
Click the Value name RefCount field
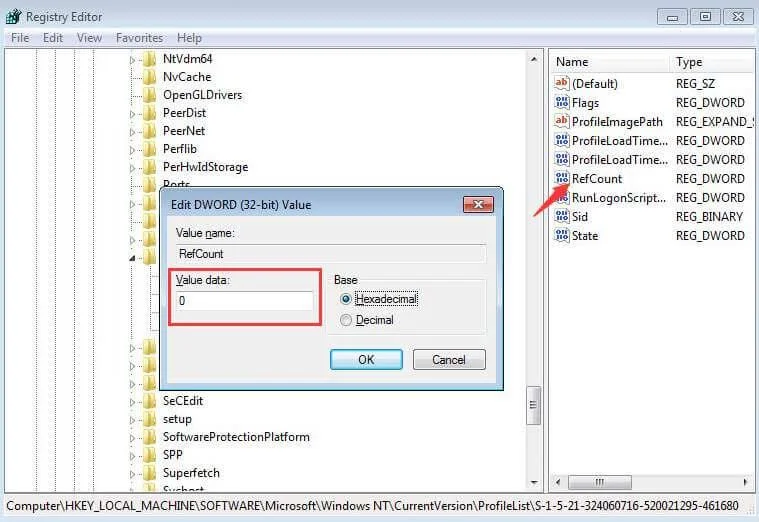(x=331, y=254)
